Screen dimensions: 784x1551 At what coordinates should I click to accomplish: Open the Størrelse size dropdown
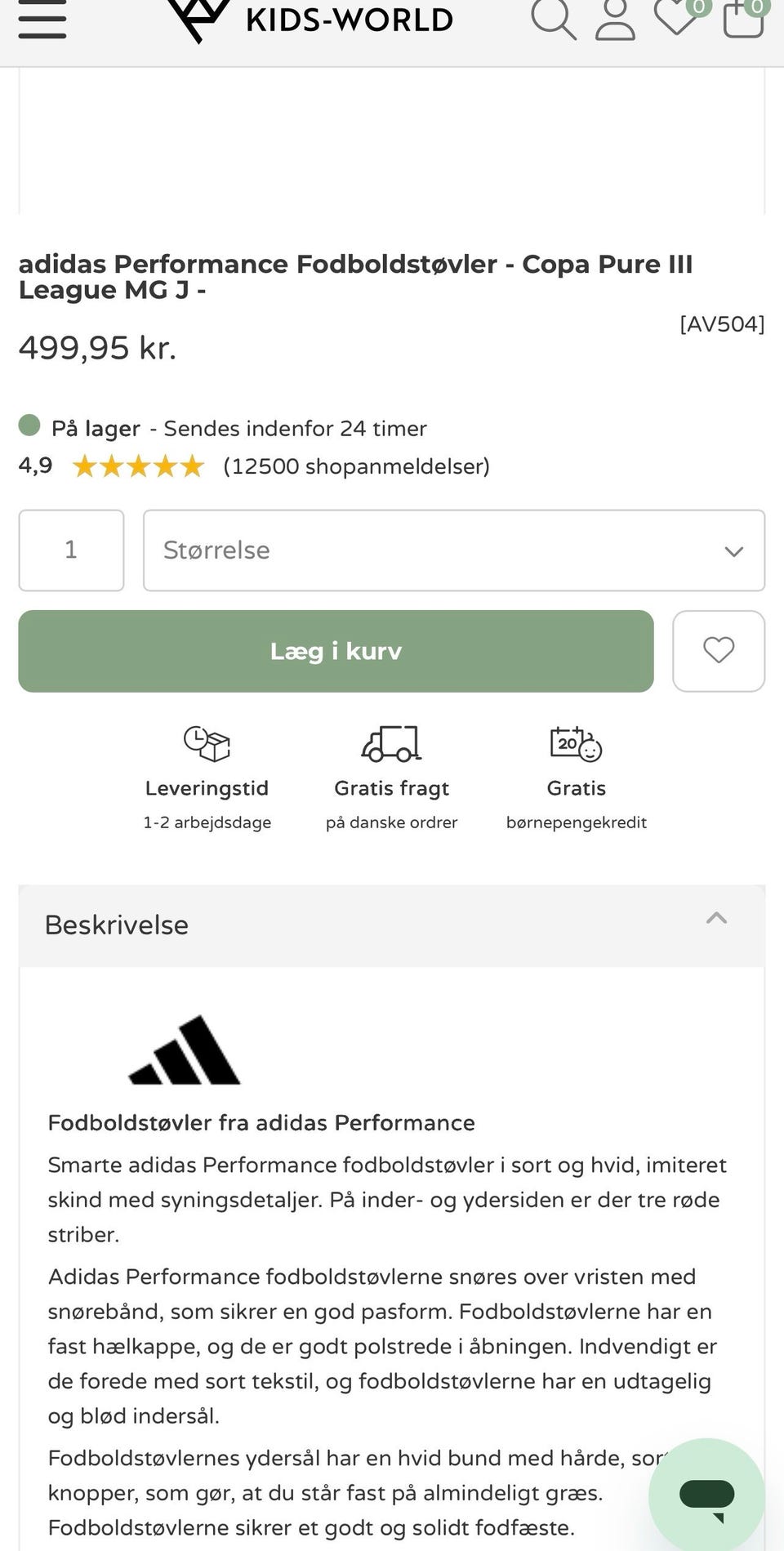pos(454,550)
